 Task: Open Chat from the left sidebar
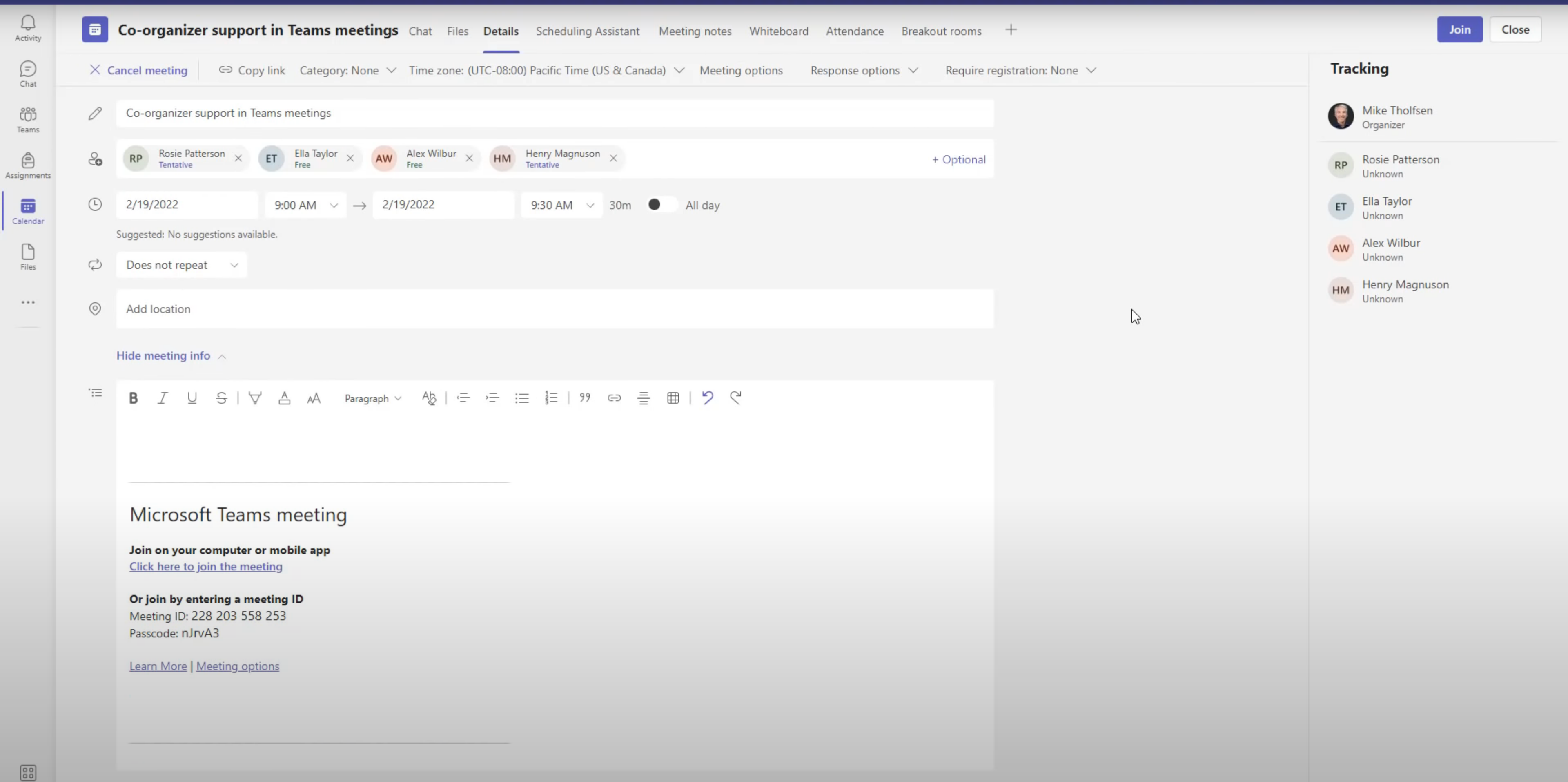pyautogui.click(x=27, y=73)
